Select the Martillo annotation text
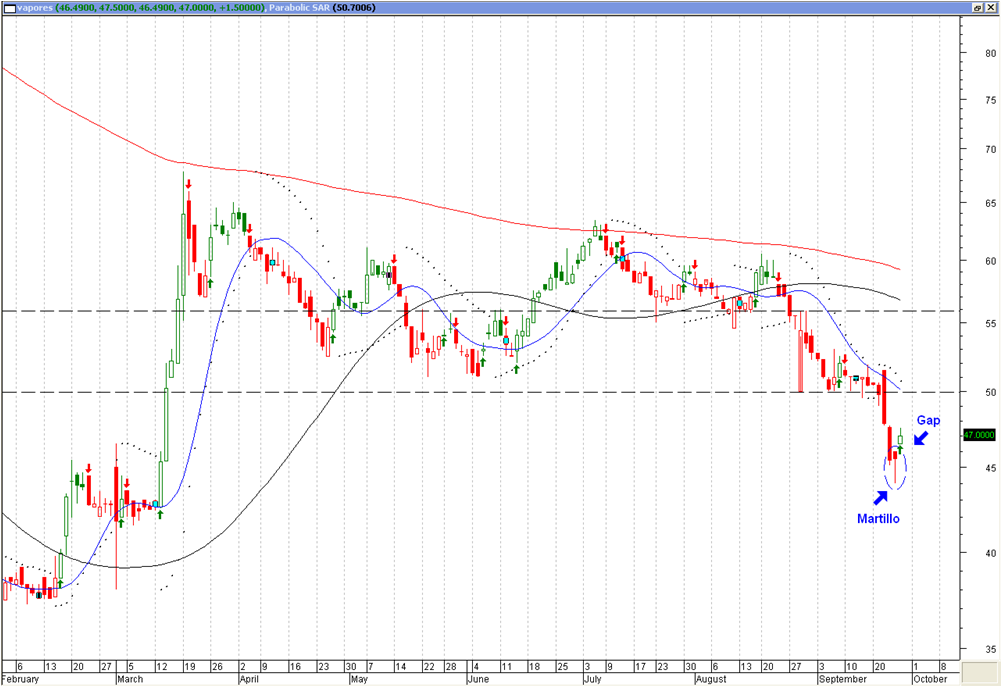The image size is (1002, 687). [x=878, y=518]
